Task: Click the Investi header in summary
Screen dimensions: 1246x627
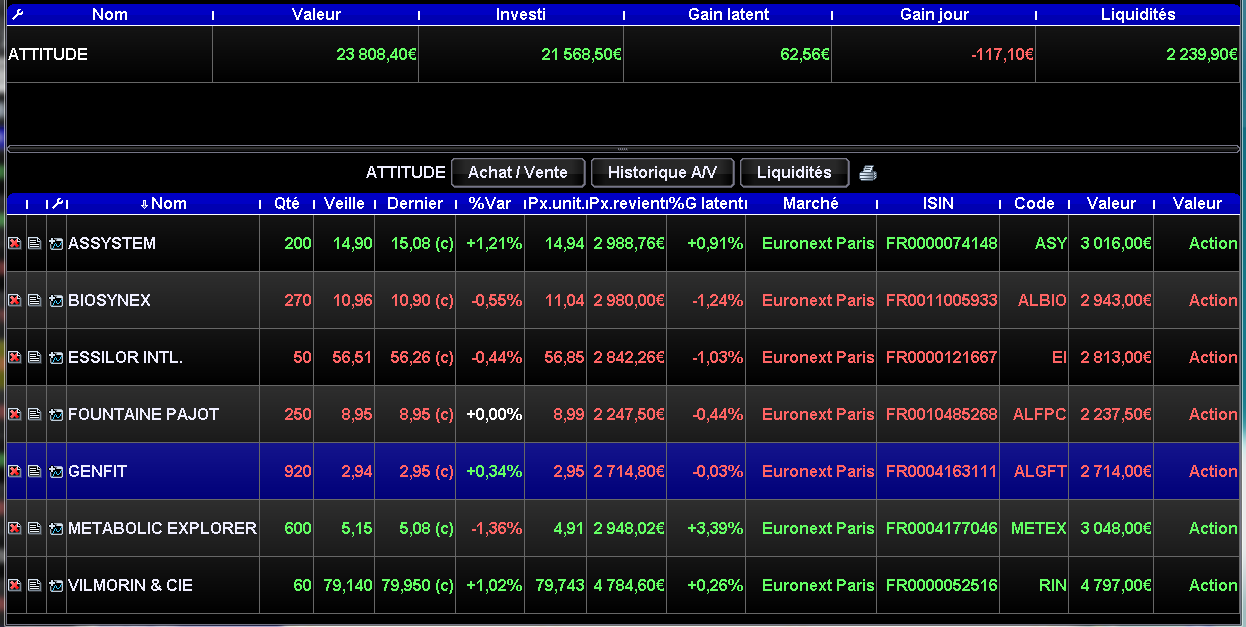Action: pos(521,14)
